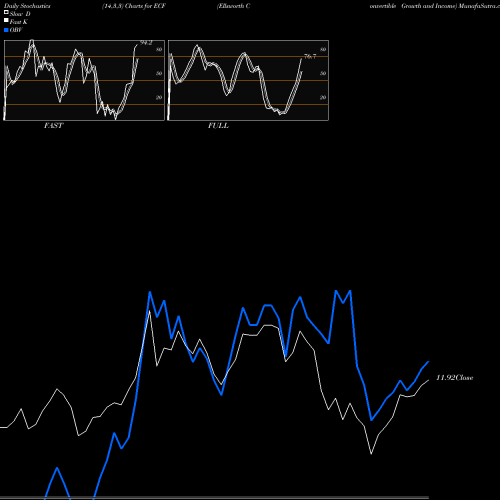Click the 20 axis label on FAST chart

tap(159, 97)
